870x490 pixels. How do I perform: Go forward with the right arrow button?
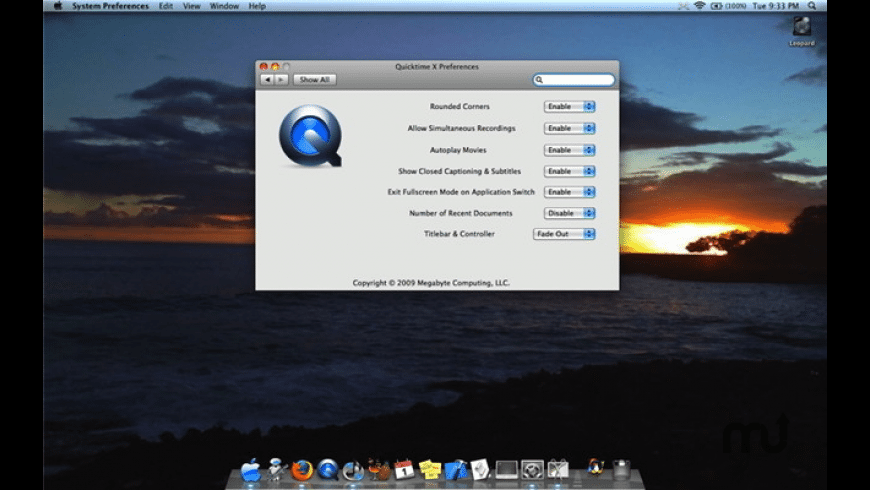[x=281, y=80]
